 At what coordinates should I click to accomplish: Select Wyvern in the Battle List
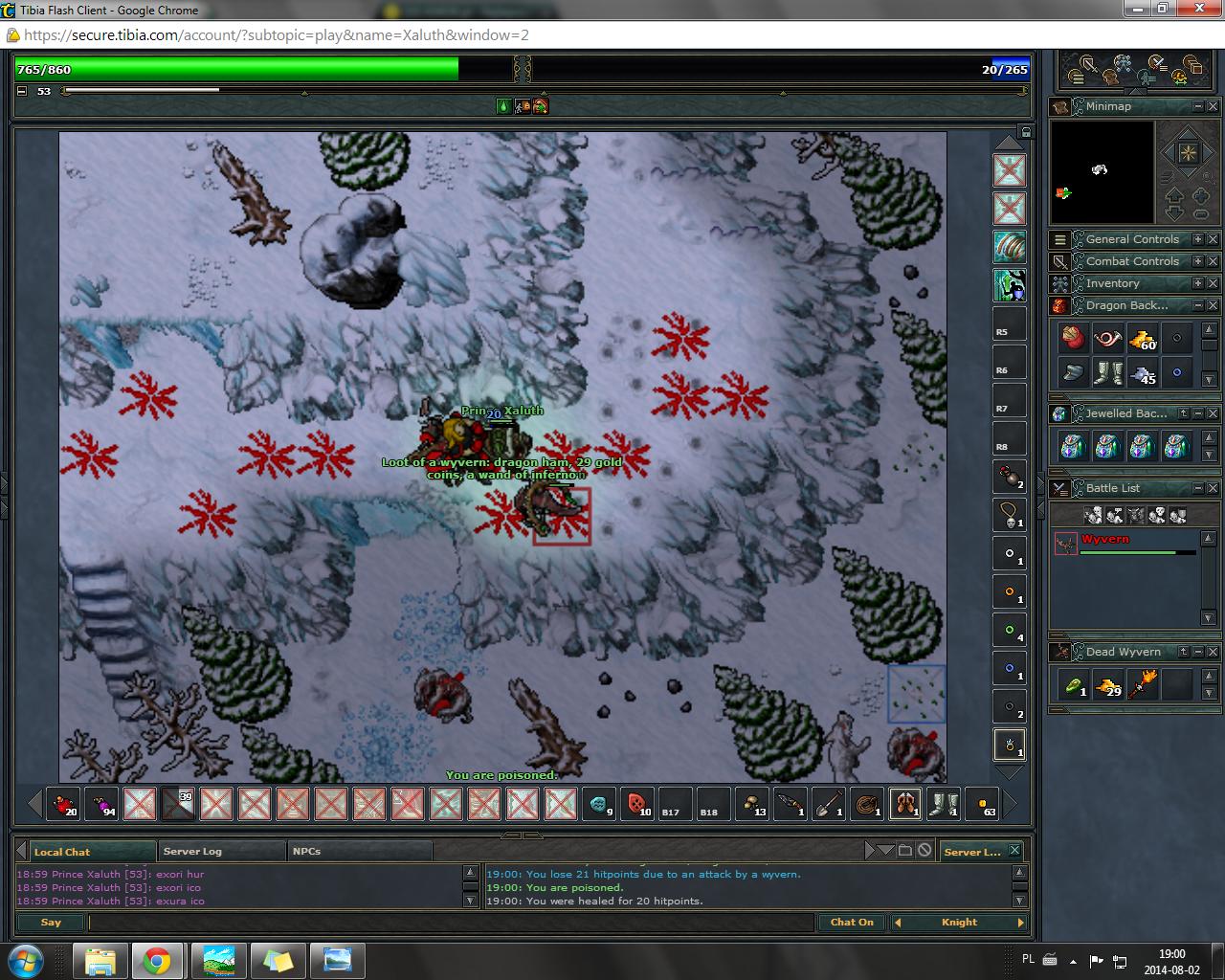1105,540
